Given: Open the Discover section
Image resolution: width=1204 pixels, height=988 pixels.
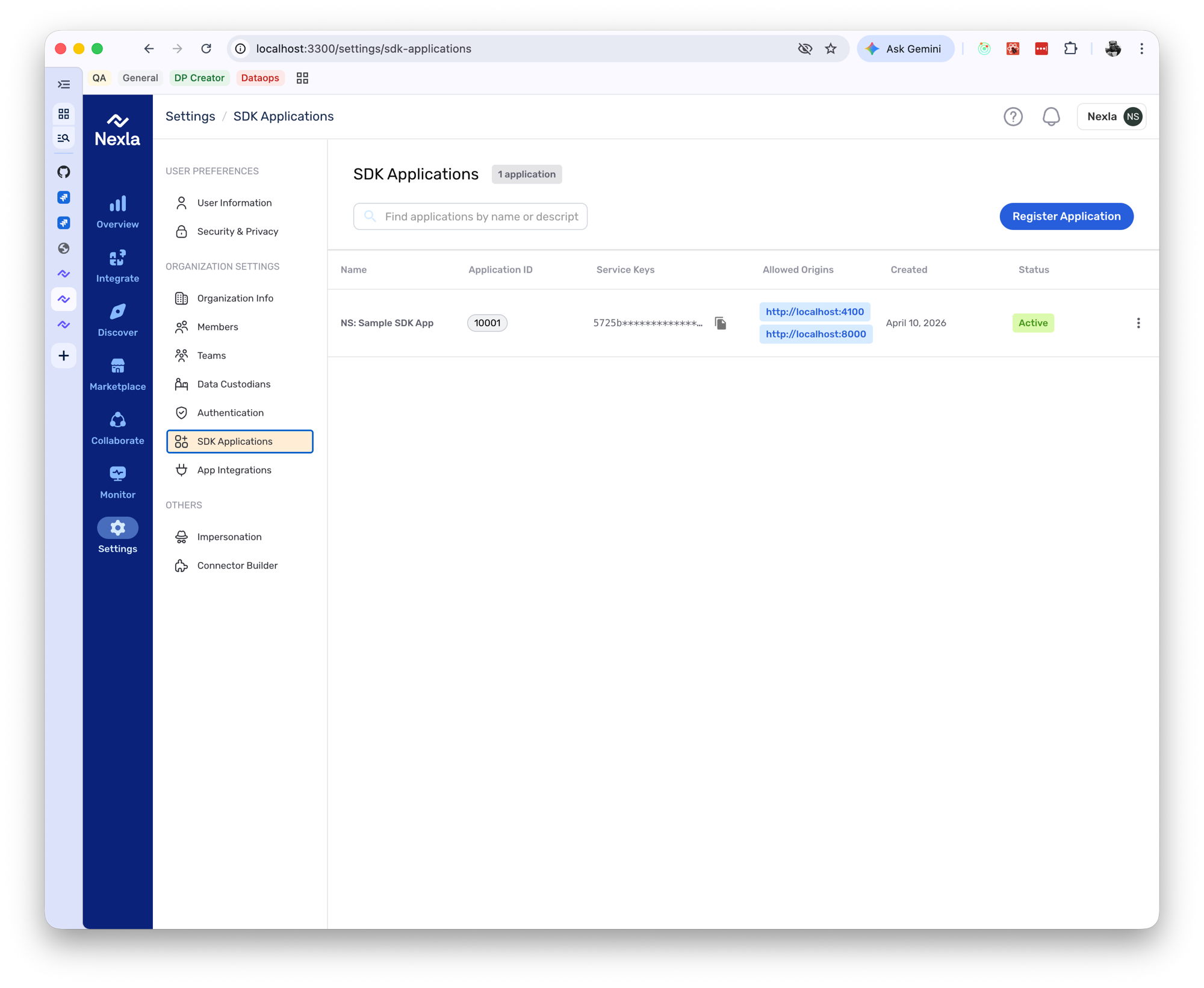Looking at the screenshot, I should click(x=117, y=321).
